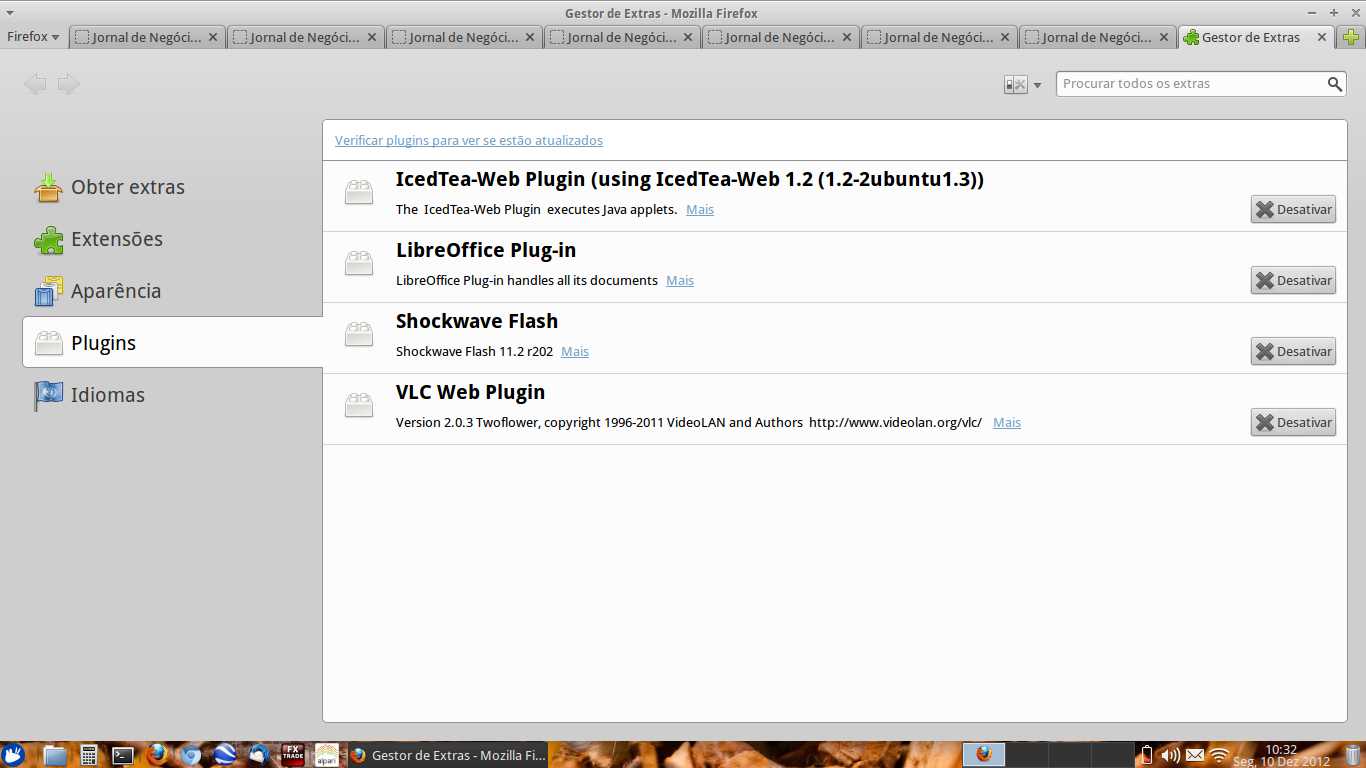Open the window menu arrow in title bar
The height and width of the screenshot is (768, 1366).
tap(9, 13)
